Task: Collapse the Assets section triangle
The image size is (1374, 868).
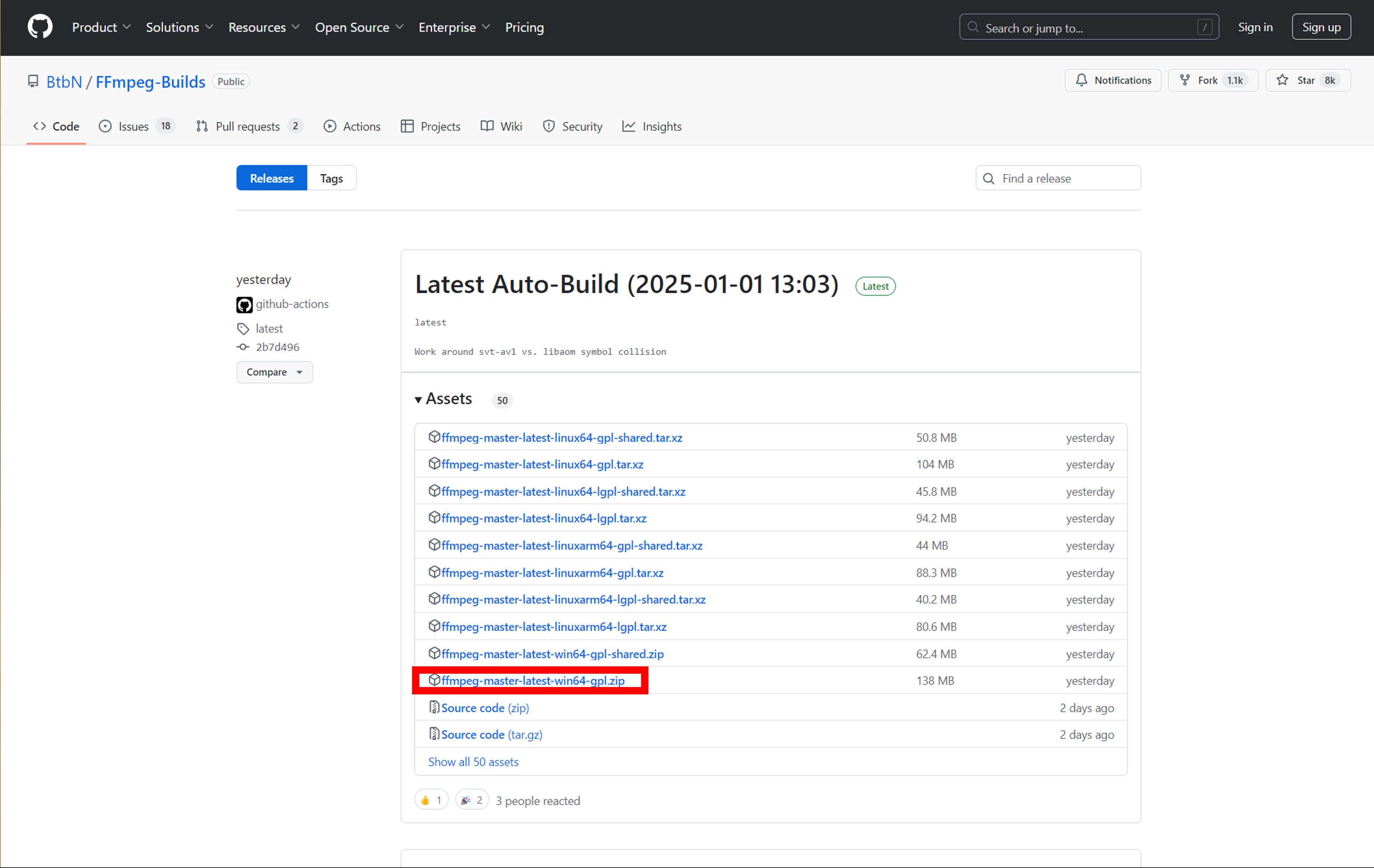Action: point(418,399)
